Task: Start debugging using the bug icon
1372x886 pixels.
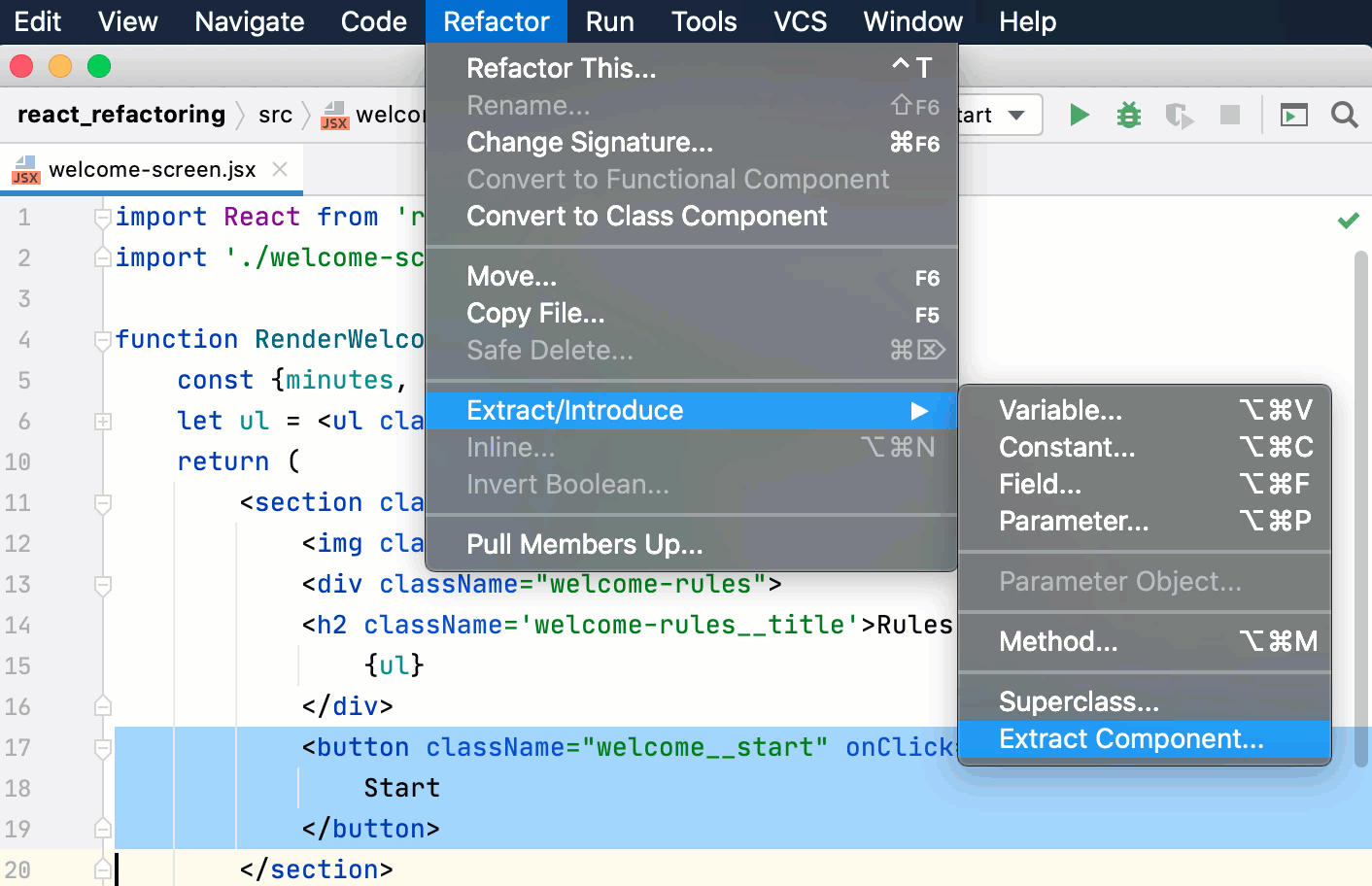Action: click(x=1128, y=115)
